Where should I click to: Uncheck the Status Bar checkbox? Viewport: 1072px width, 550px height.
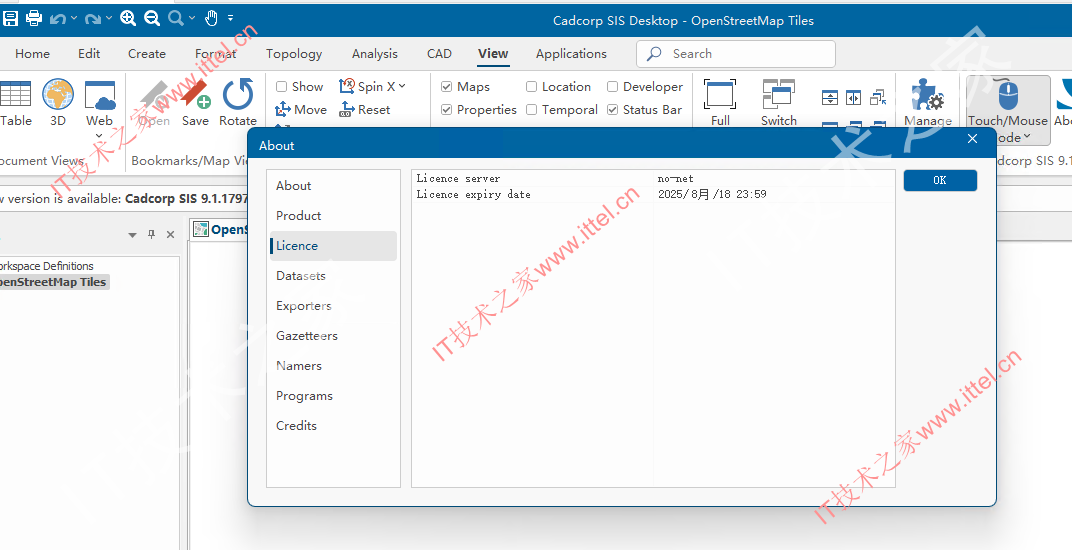click(613, 109)
